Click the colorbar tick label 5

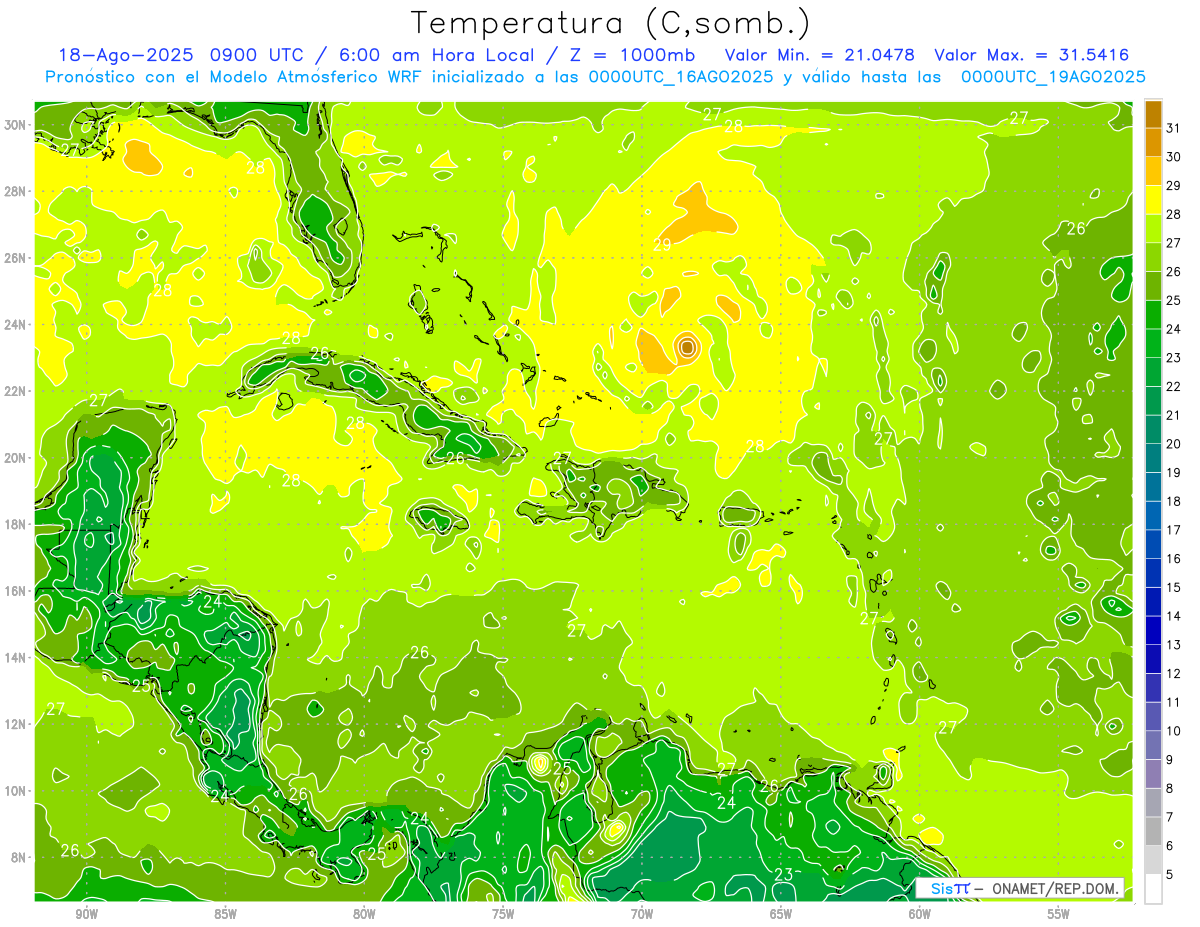point(1171,874)
